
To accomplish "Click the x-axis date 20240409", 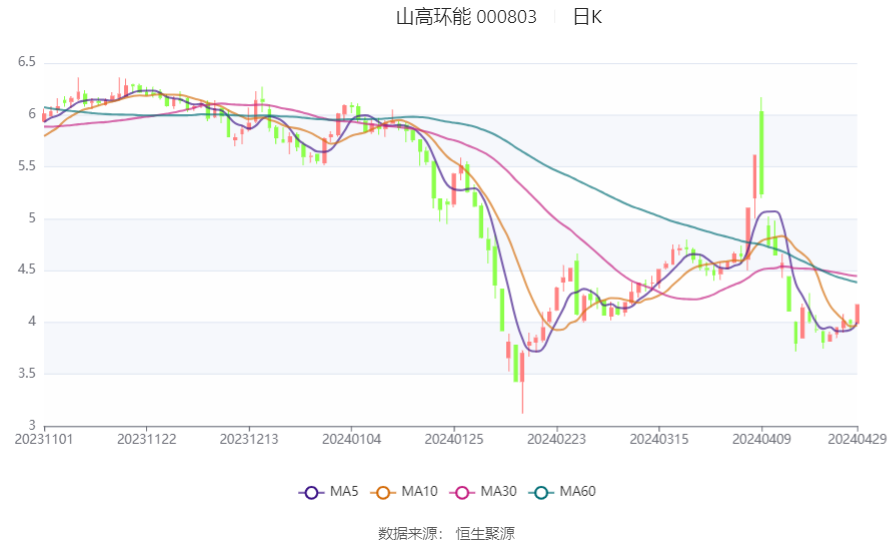I will [x=761, y=440].
